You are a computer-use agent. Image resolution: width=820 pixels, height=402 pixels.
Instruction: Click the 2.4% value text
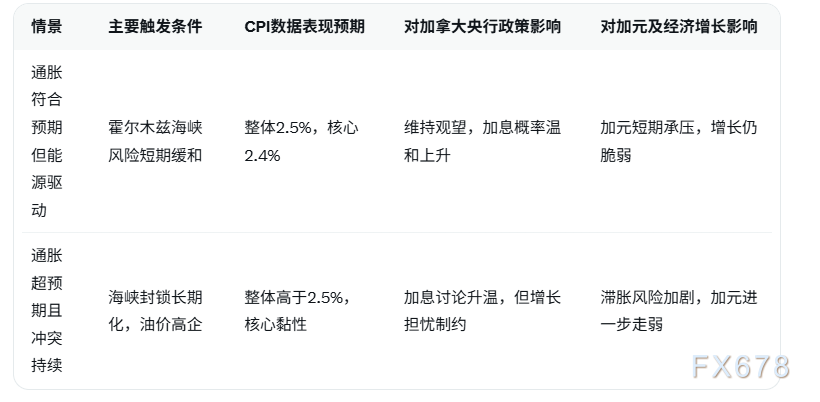262,155
